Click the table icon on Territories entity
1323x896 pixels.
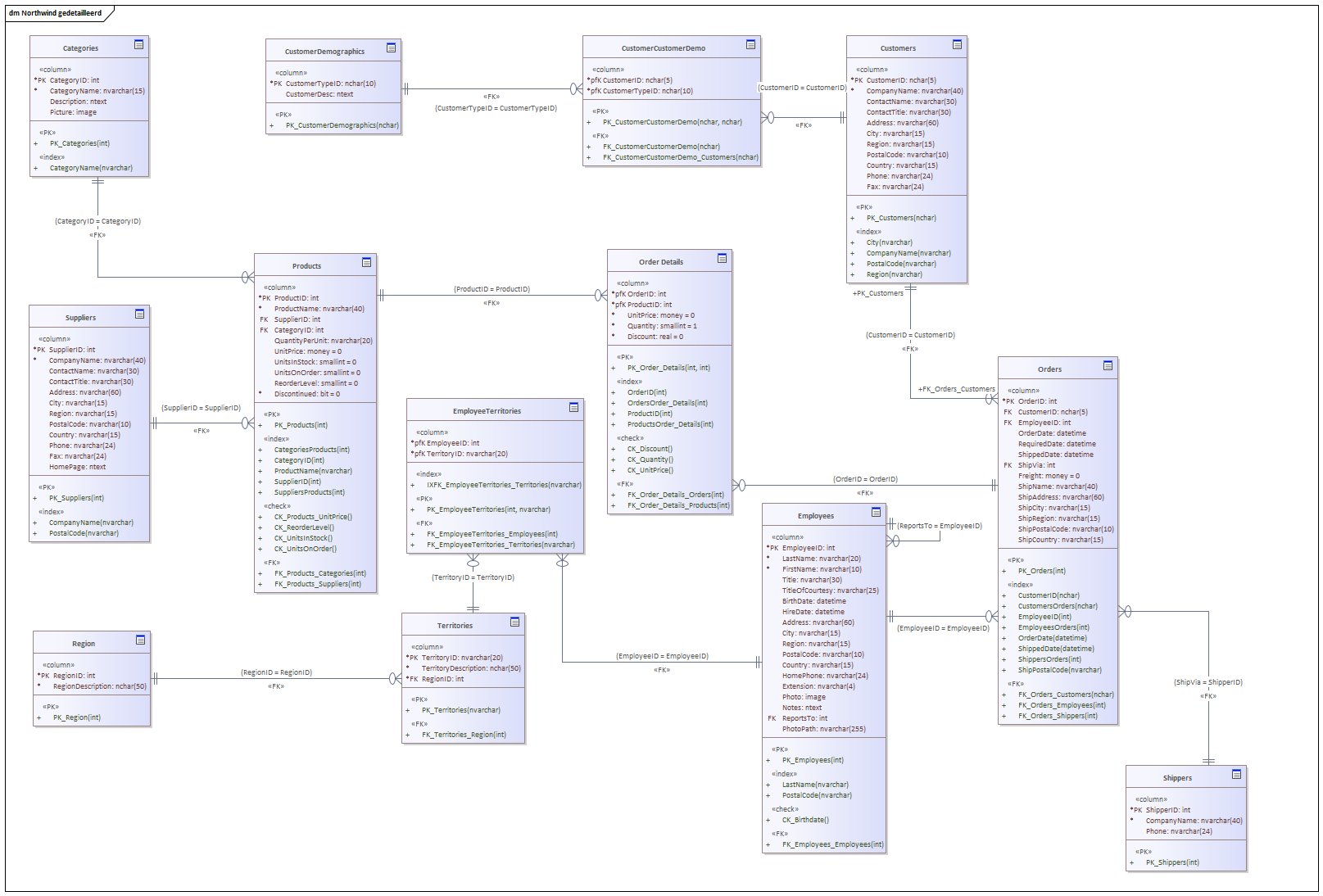pos(514,622)
